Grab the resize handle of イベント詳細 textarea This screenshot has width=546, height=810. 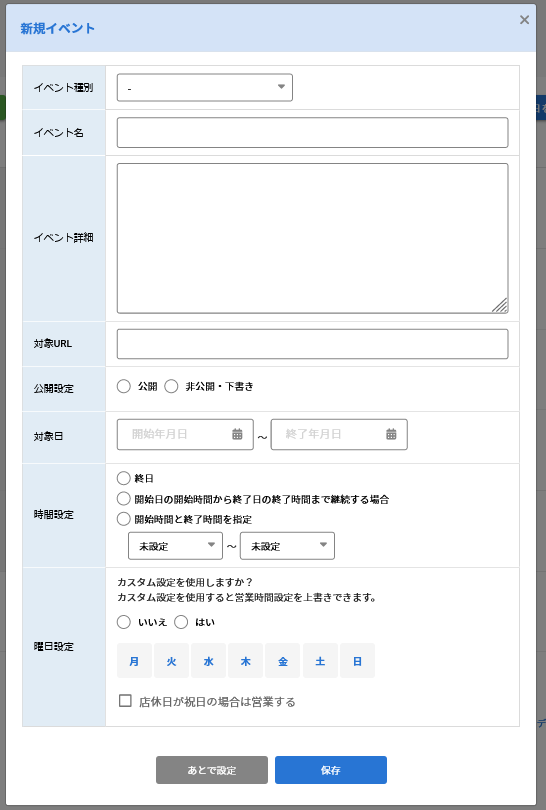point(500,305)
